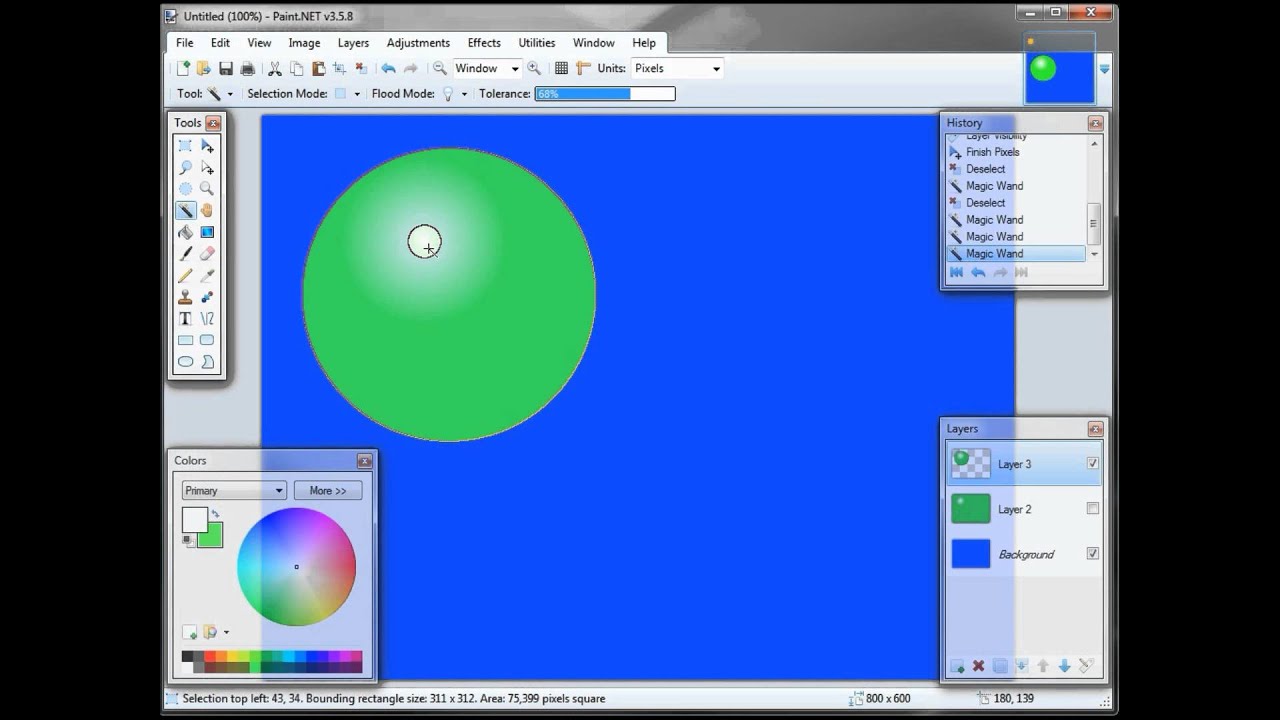Click the Print toolbar icon
The image size is (1280, 720).
pos(247,68)
